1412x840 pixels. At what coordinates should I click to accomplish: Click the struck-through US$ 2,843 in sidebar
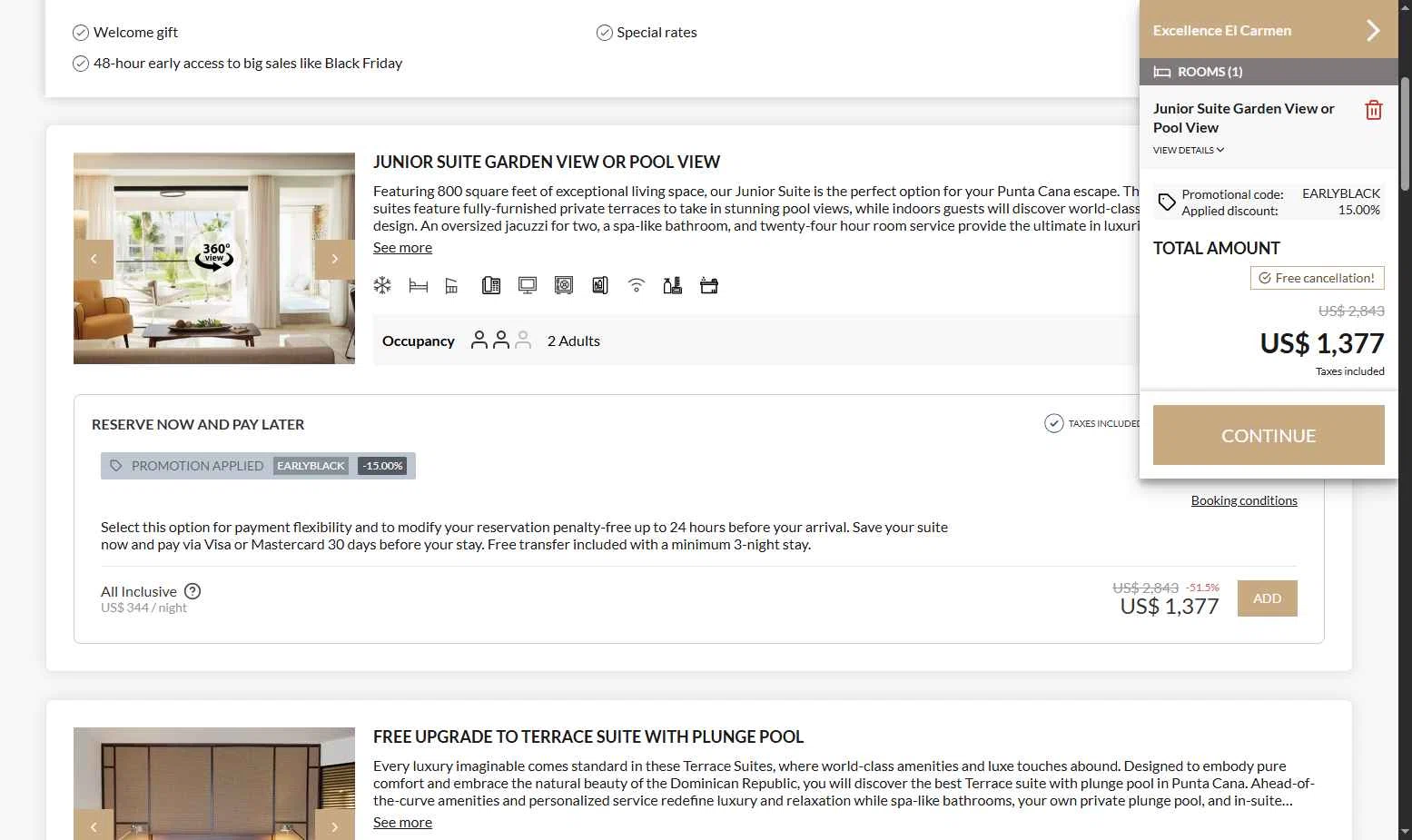[1351, 311]
